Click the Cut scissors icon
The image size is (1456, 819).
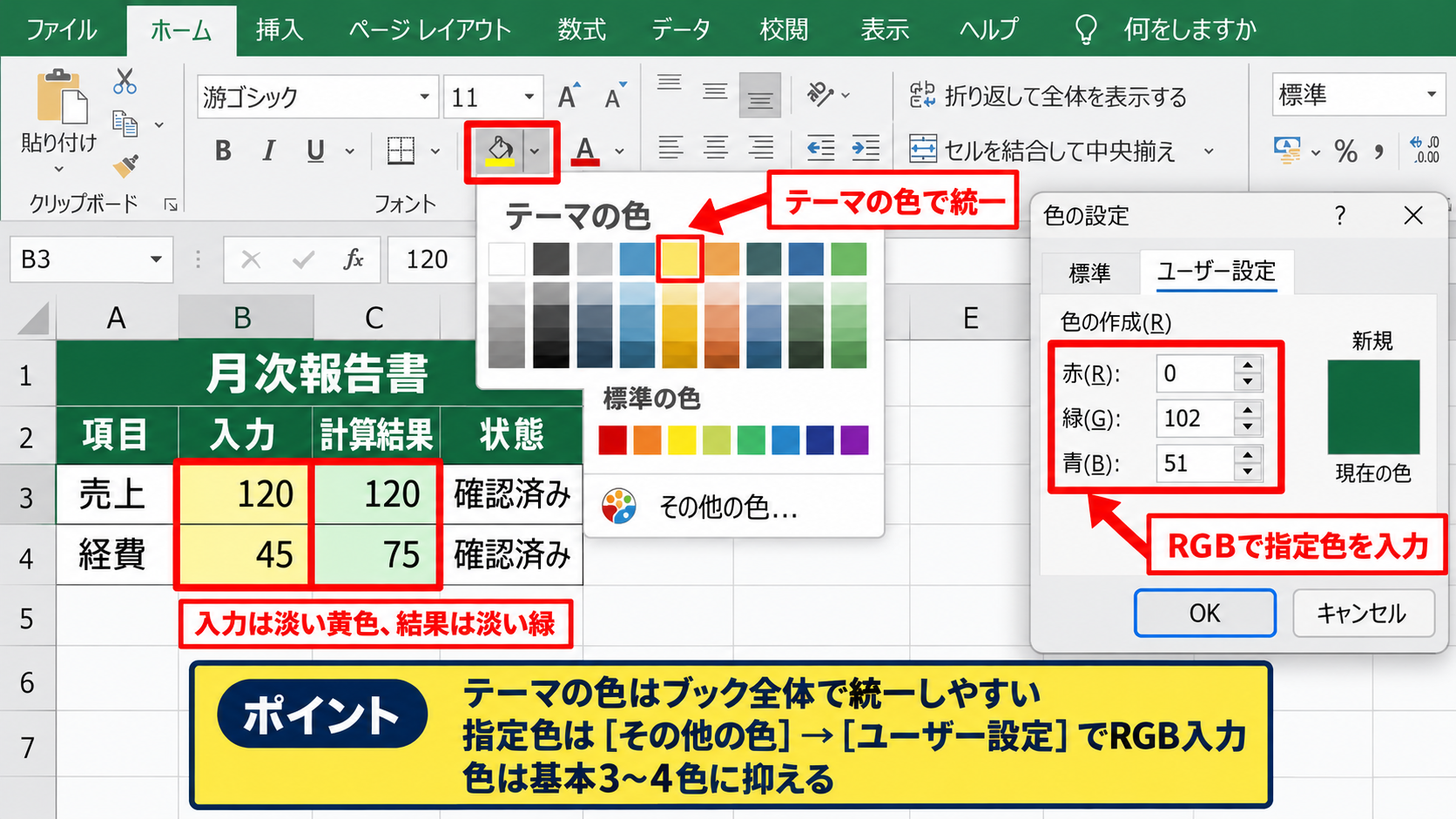(125, 82)
